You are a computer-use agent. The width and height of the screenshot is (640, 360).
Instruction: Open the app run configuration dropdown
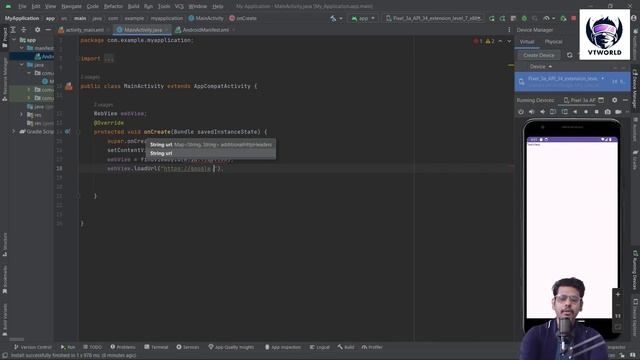pos(363,18)
